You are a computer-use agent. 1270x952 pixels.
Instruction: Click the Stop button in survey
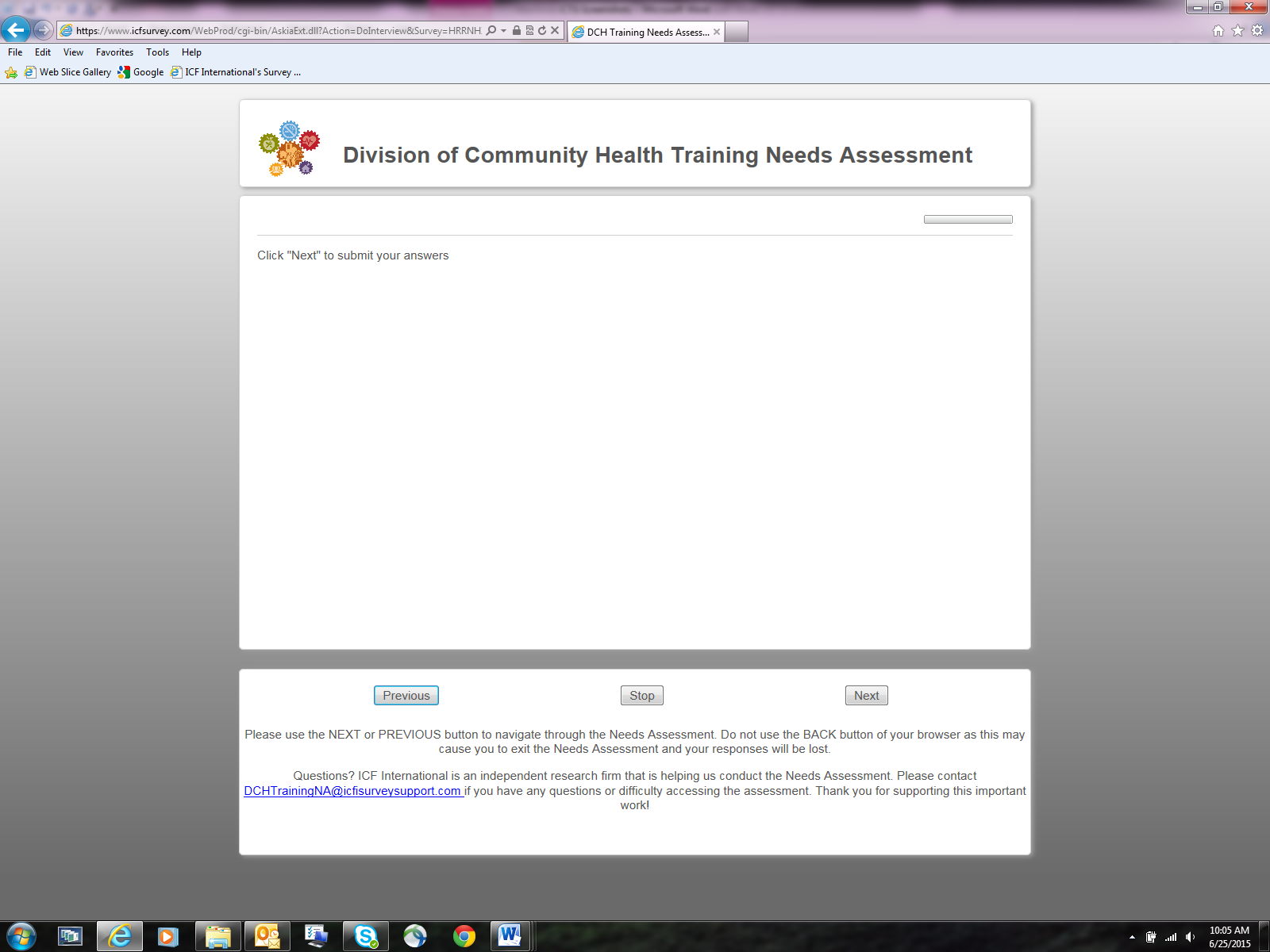click(642, 696)
